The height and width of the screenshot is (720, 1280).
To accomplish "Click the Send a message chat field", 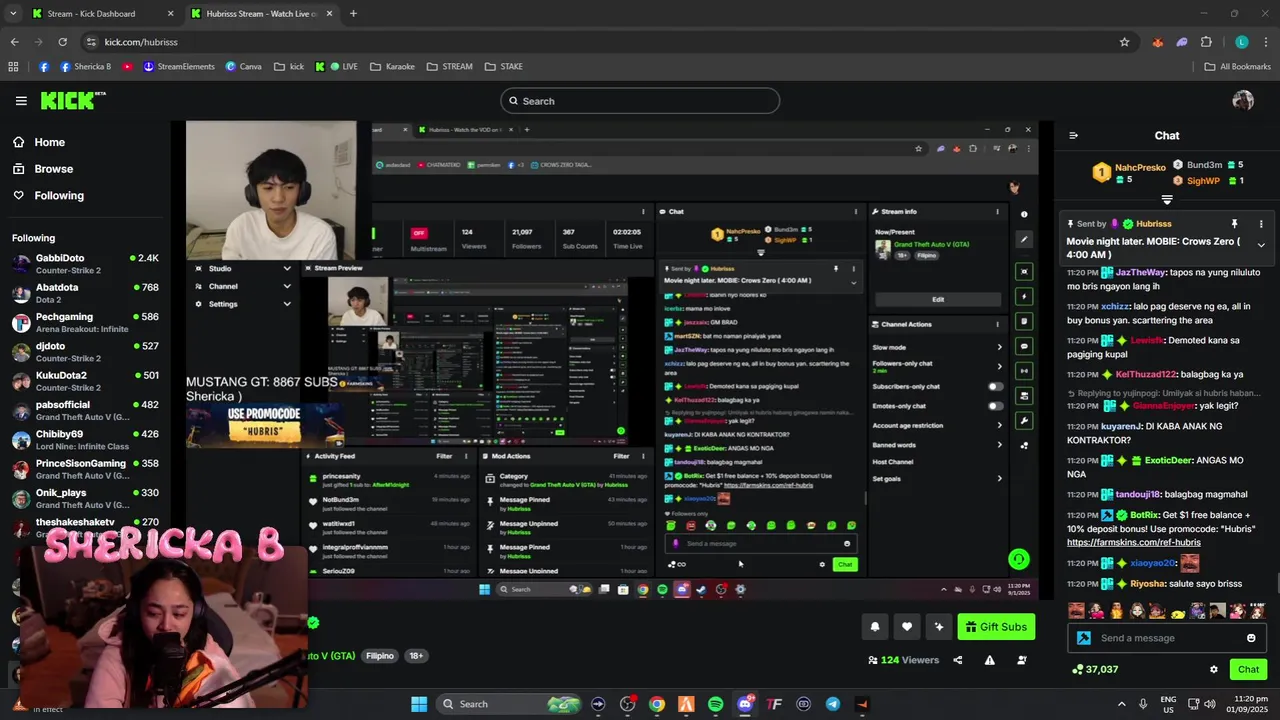I will (x=1167, y=638).
